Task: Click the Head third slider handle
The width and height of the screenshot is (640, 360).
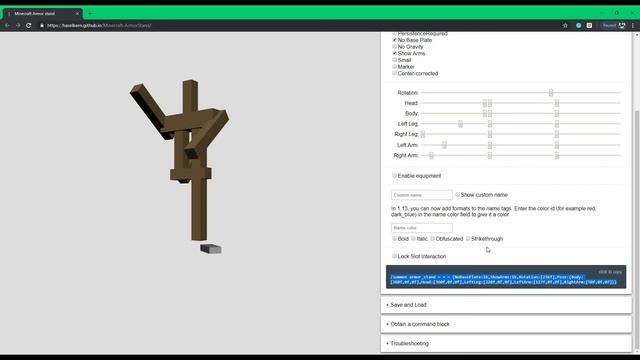Action: pyautogui.click(x=557, y=103)
